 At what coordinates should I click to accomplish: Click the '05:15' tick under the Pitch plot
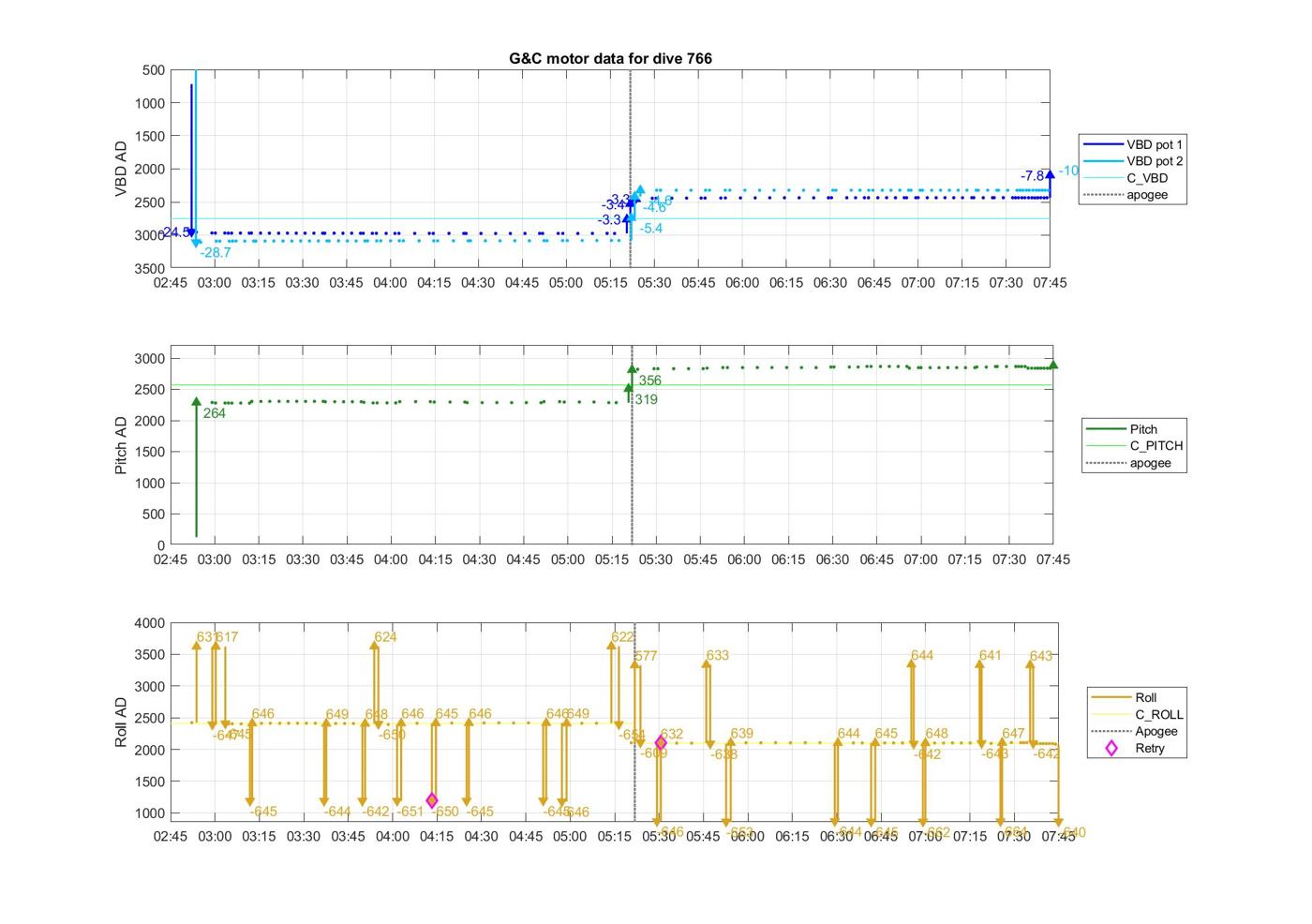[x=612, y=559]
